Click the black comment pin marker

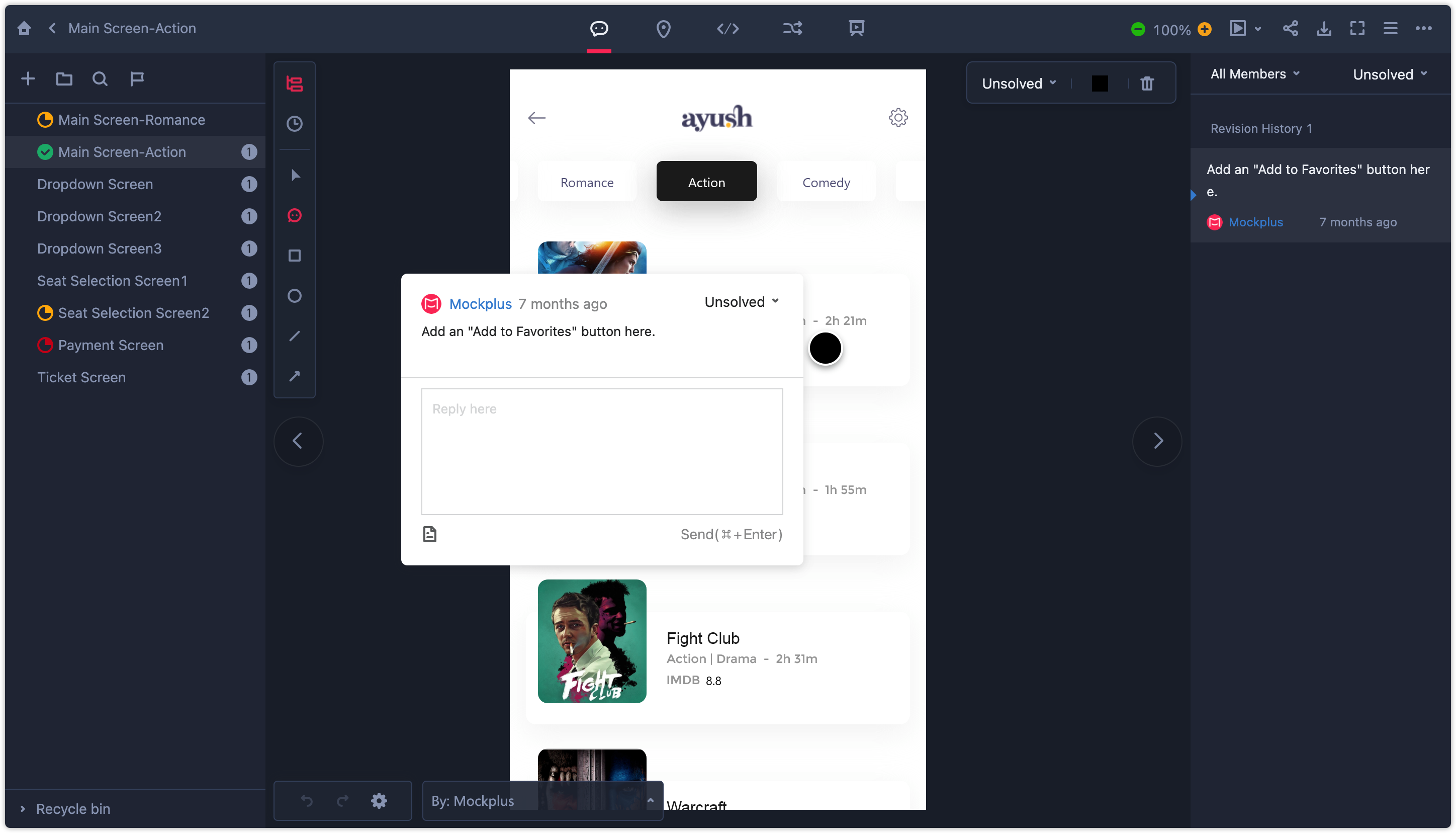tap(825, 348)
